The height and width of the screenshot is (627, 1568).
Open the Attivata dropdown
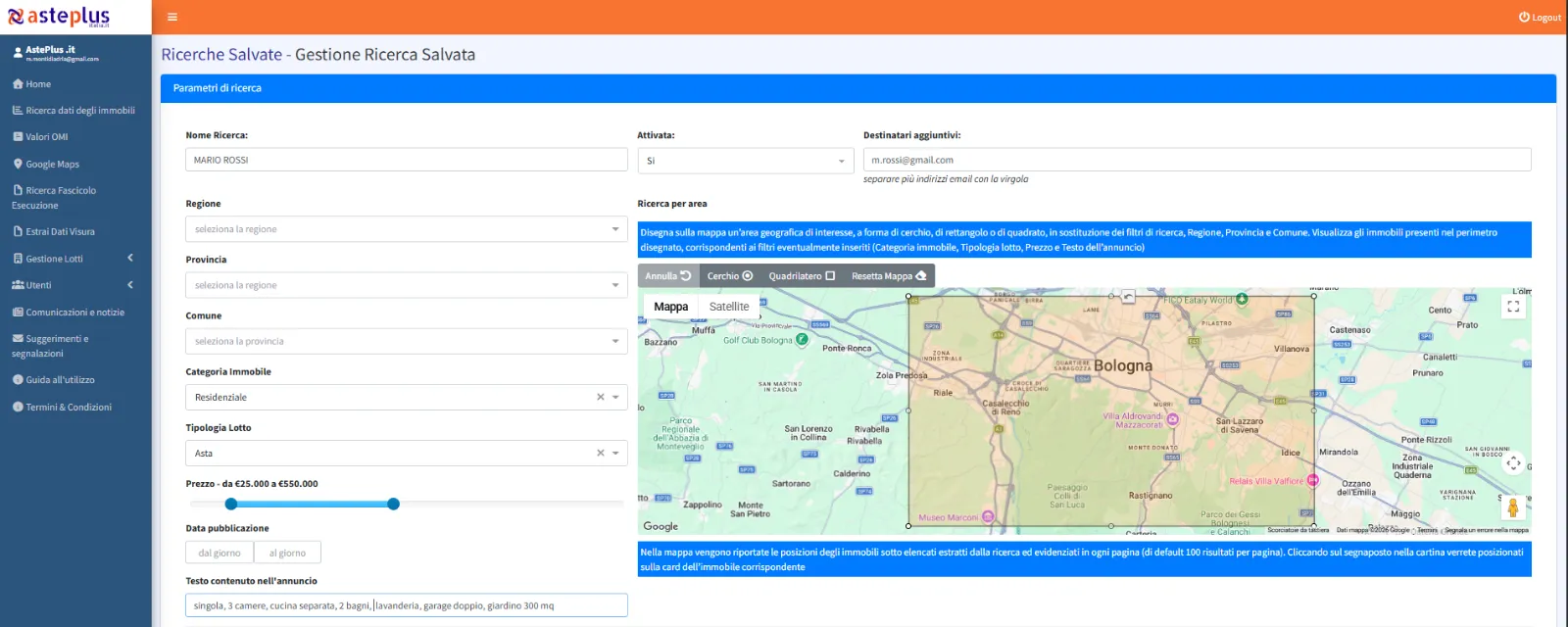coord(746,161)
